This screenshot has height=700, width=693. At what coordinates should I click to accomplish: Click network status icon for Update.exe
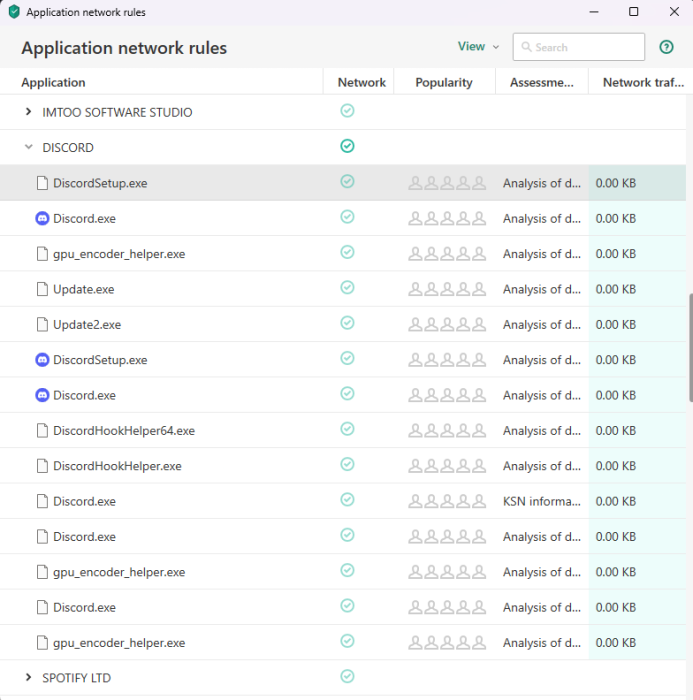tap(347, 287)
